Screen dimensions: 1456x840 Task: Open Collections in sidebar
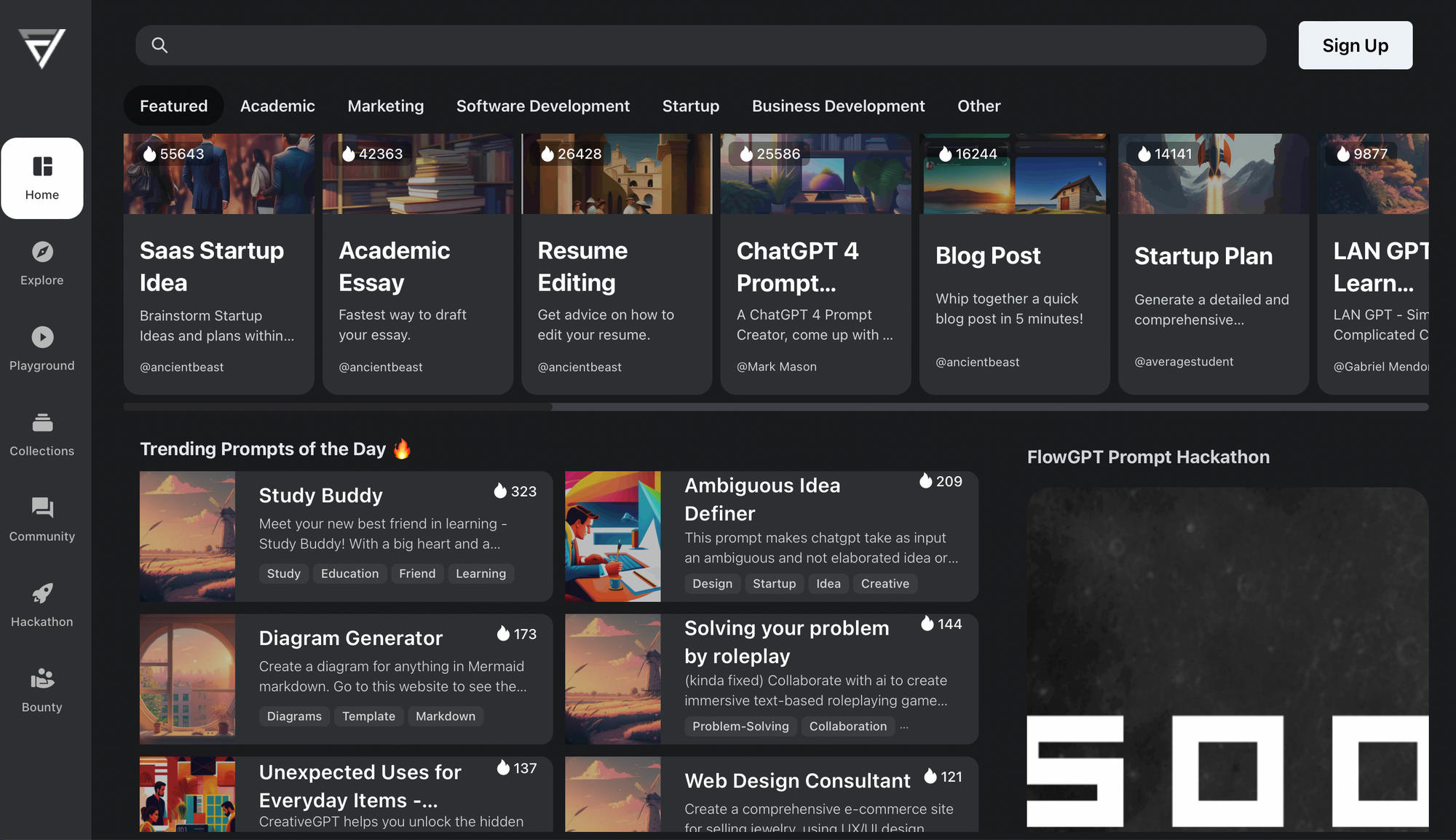pyautogui.click(x=42, y=434)
